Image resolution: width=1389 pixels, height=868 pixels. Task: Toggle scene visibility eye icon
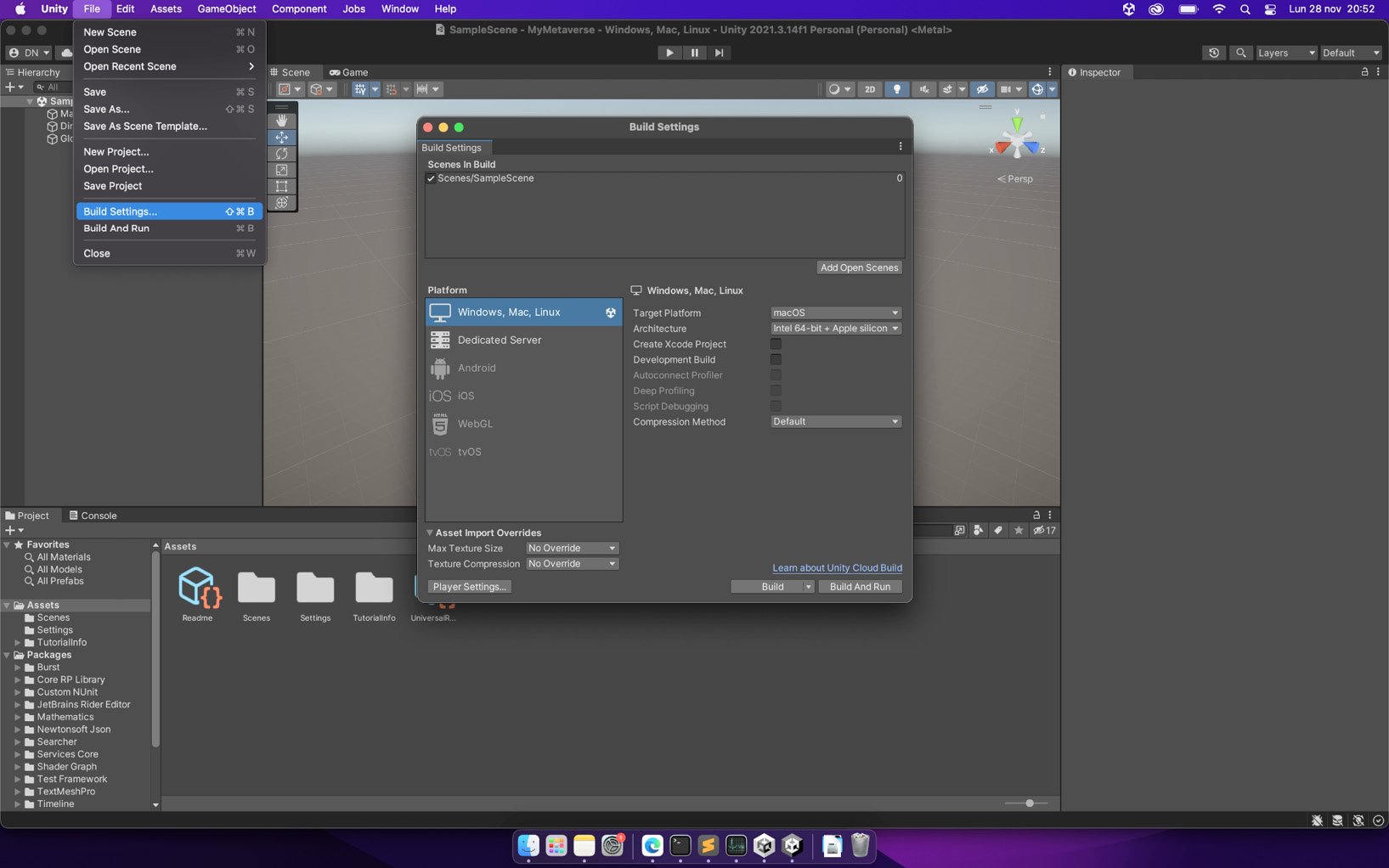click(x=982, y=89)
